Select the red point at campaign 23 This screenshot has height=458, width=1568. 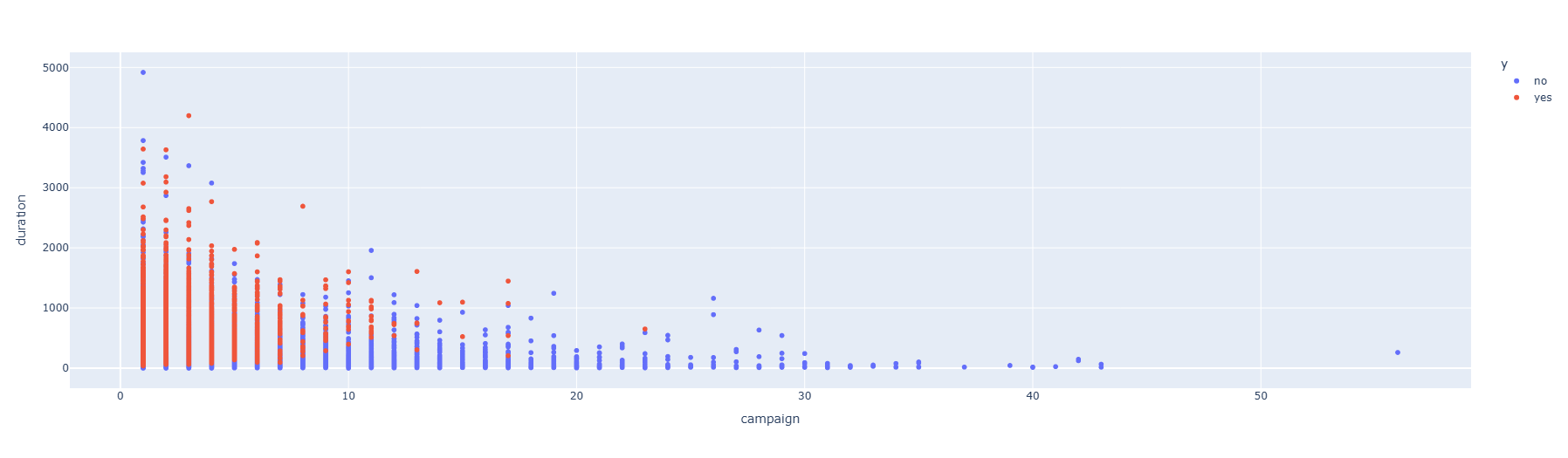[x=644, y=329]
